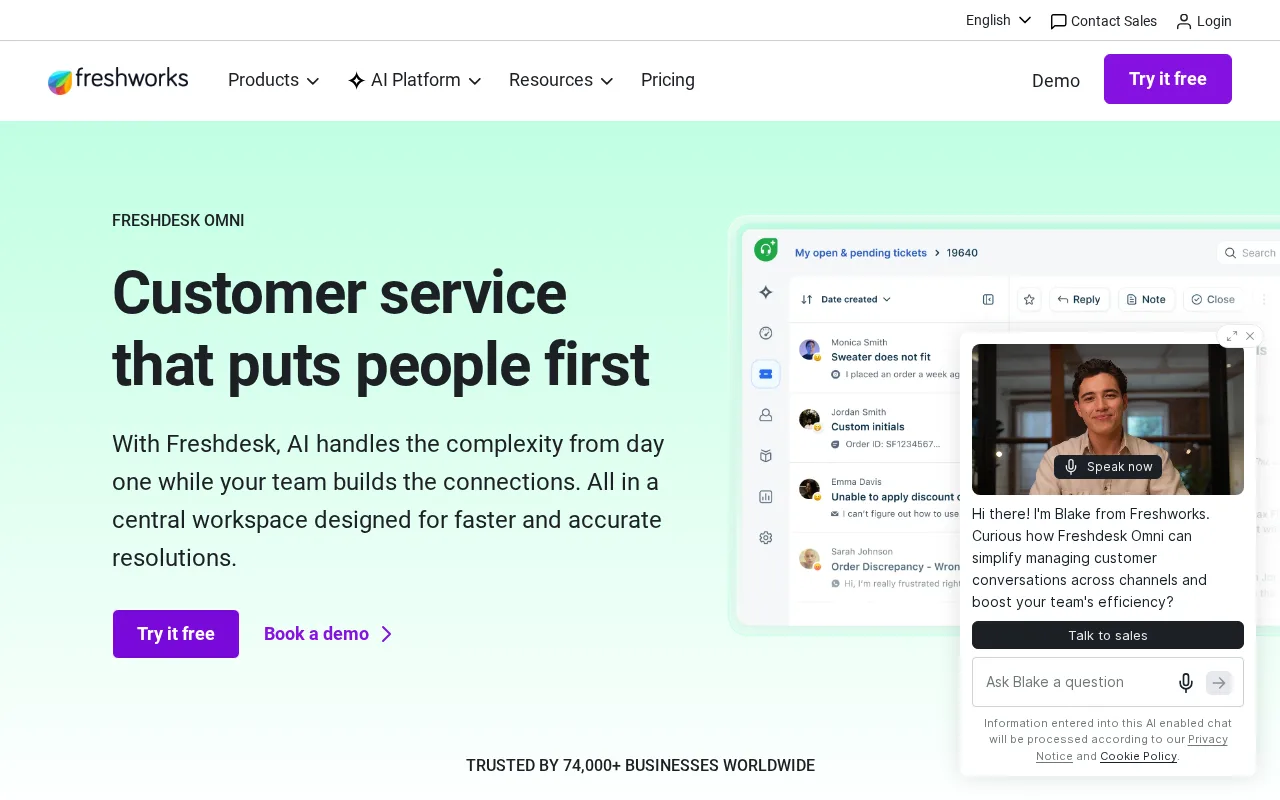Click the star icon in ticket toolbar
This screenshot has width=1280, height=800.
pos(1029,299)
